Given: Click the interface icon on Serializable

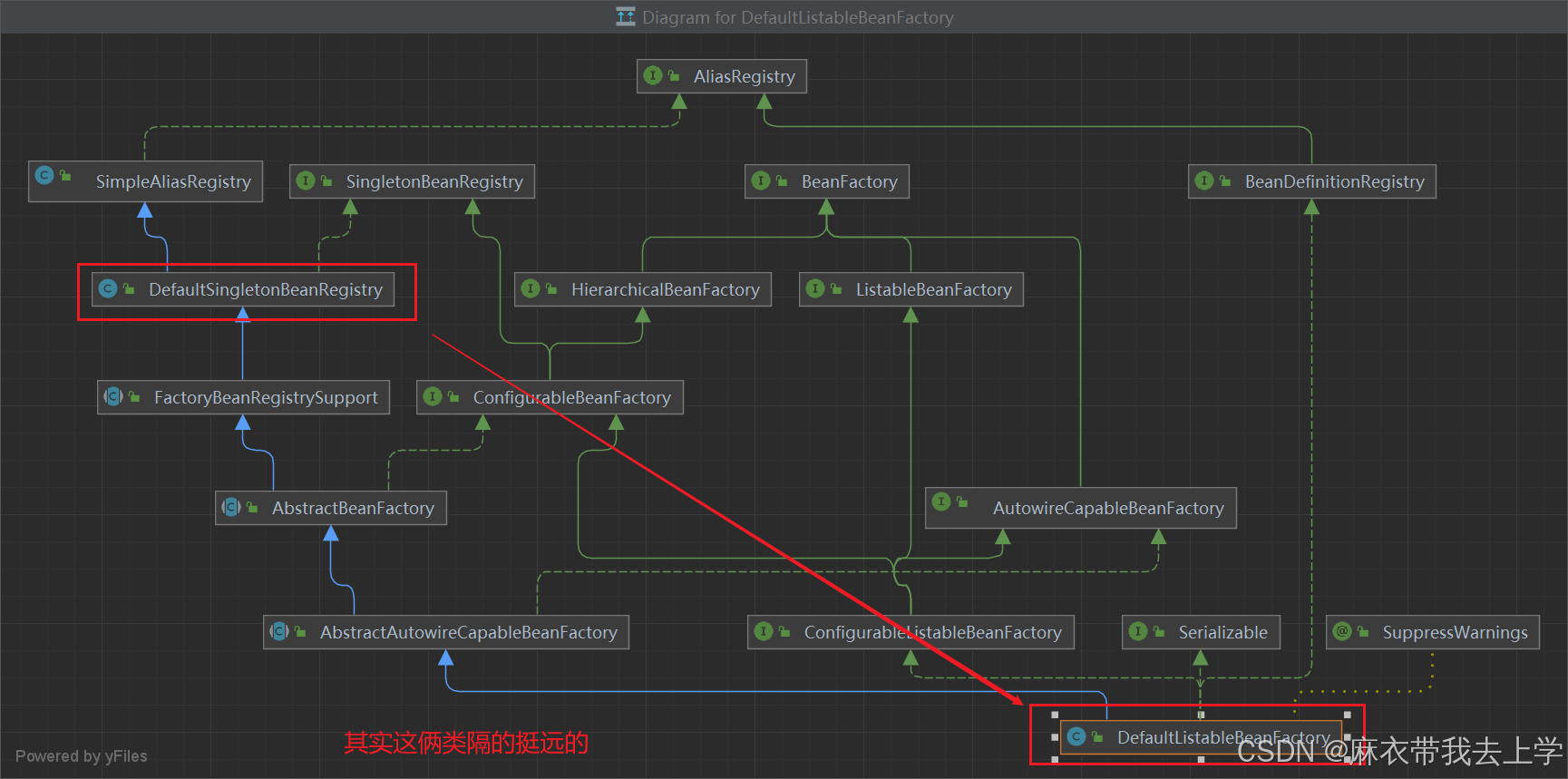Looking at the screenshot, I should click(1138, 631).
